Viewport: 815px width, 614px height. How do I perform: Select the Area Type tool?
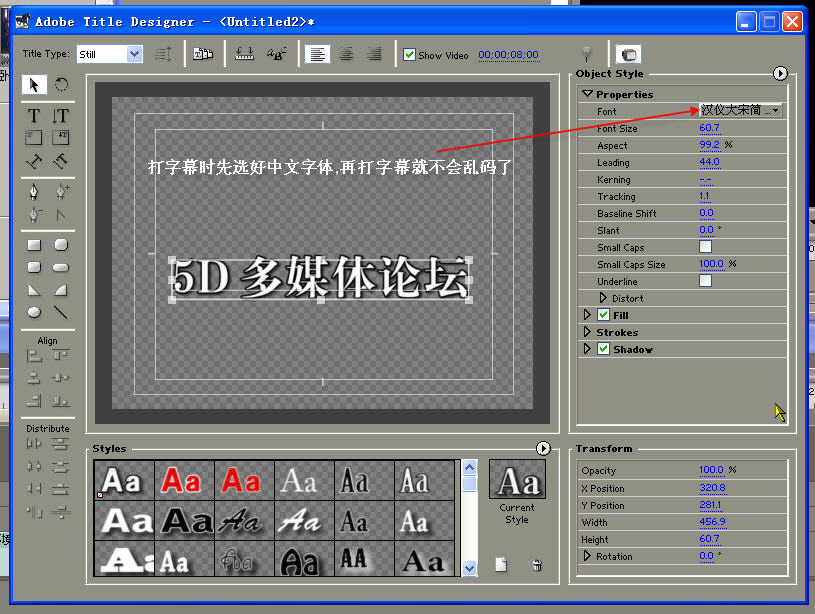coord(34,138)
